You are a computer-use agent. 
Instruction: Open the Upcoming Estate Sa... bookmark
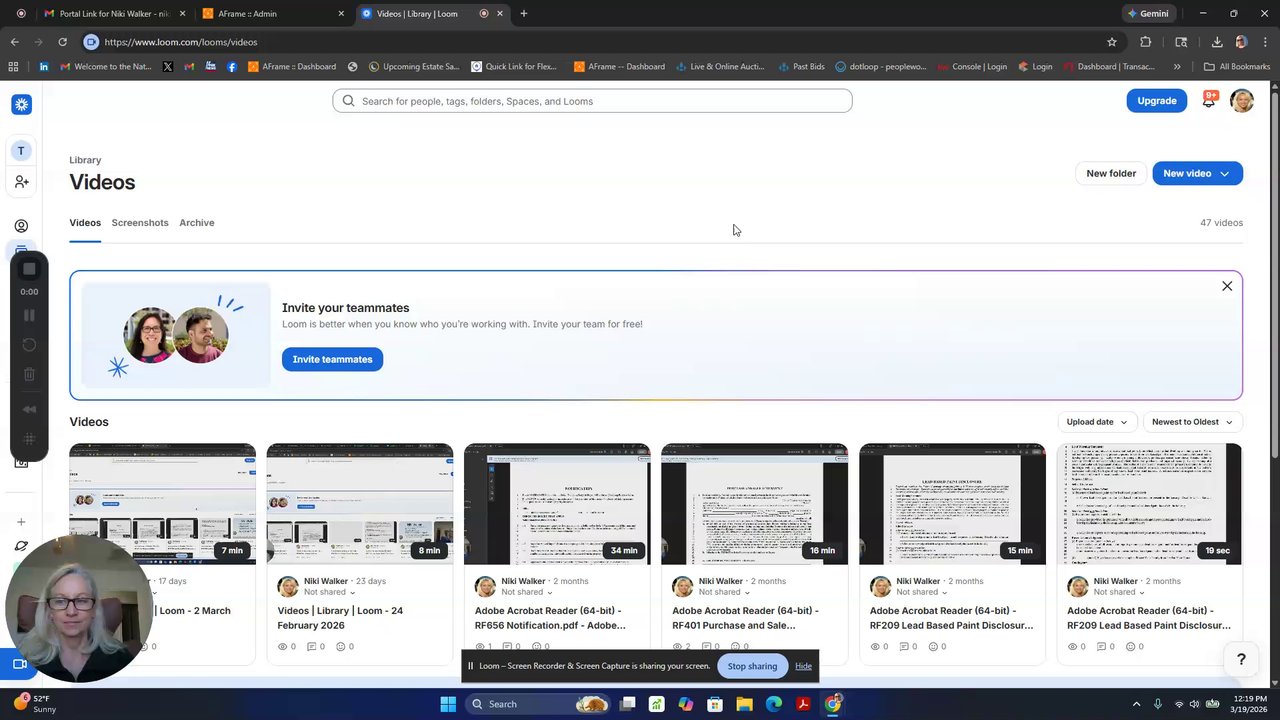[414, 67]
